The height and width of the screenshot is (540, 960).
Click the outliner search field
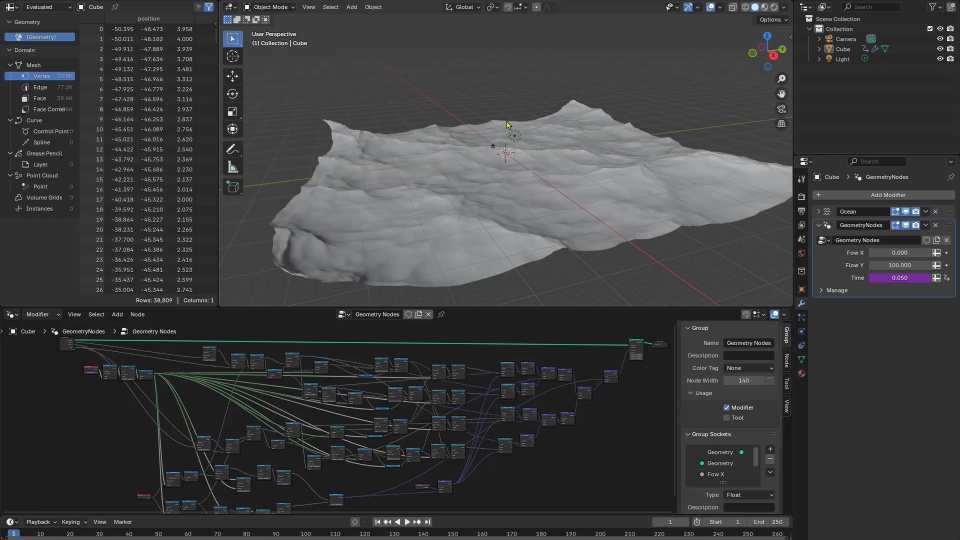871,7
